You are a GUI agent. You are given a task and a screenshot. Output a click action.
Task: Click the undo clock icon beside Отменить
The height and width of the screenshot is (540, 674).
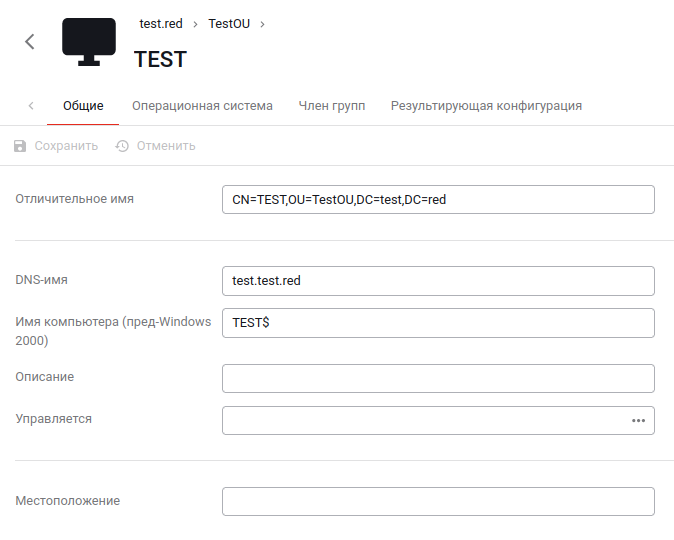[x=122, y=146]
